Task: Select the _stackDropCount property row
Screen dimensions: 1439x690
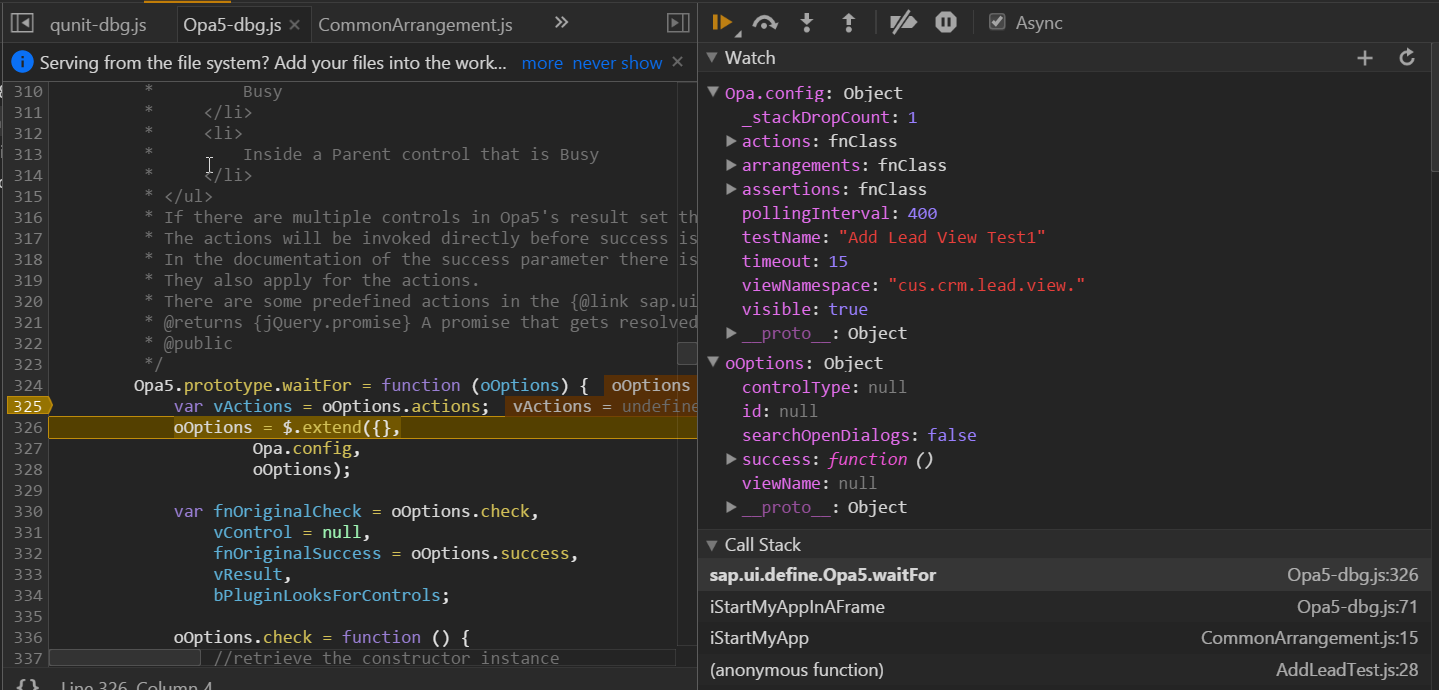Action: pyautogui.click(x=829, y=117)
